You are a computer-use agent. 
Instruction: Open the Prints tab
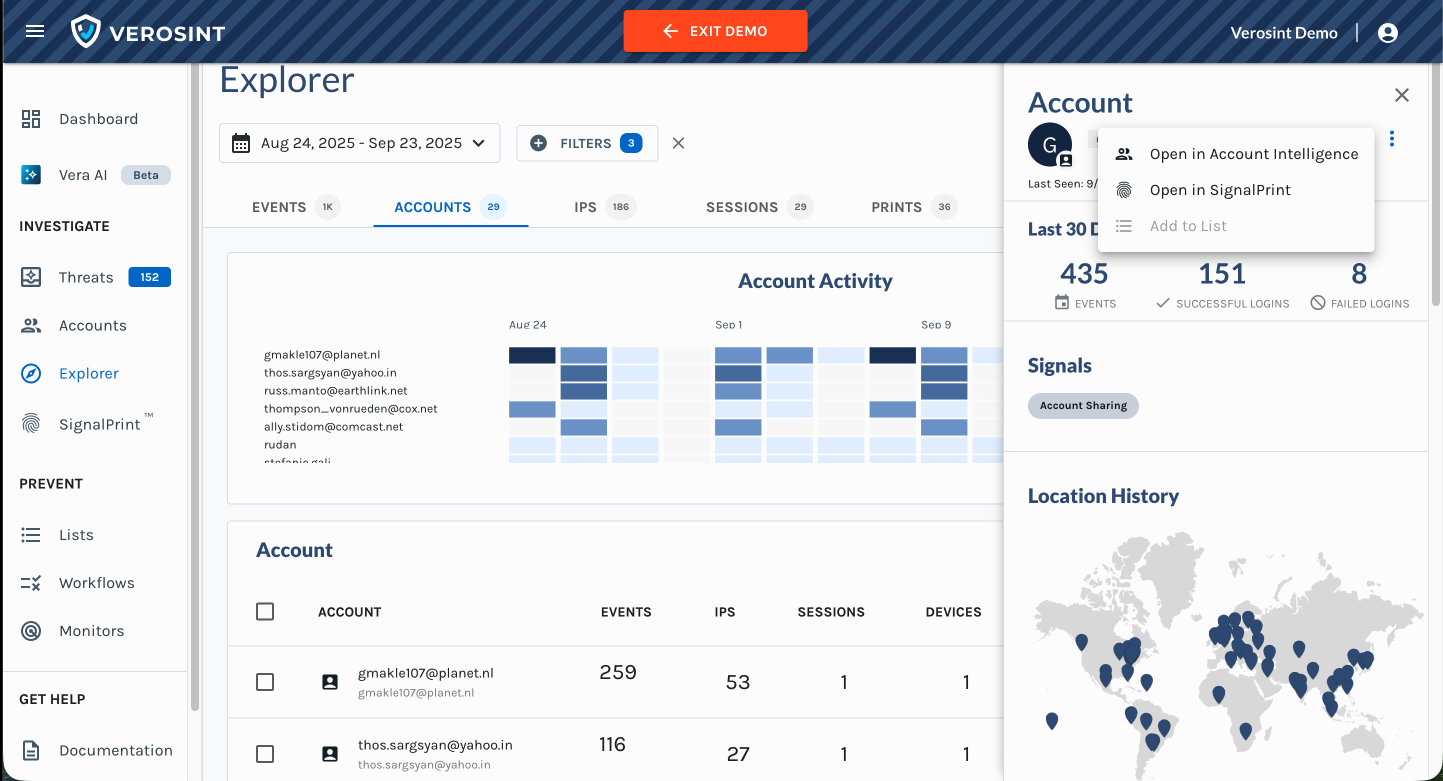coord(914,207)
